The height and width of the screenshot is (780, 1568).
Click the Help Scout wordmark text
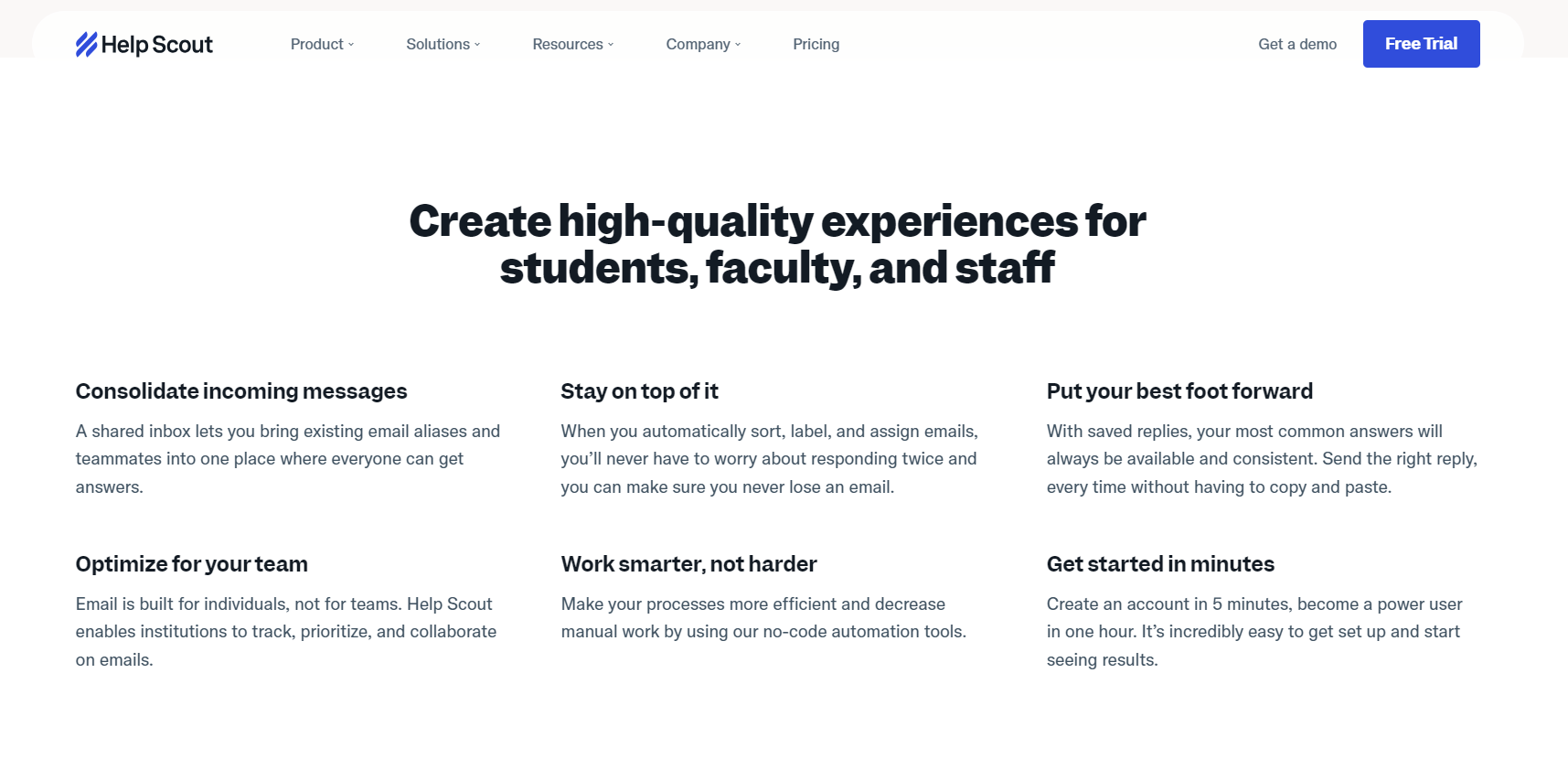pyautogui.click(x=157, y=45)
